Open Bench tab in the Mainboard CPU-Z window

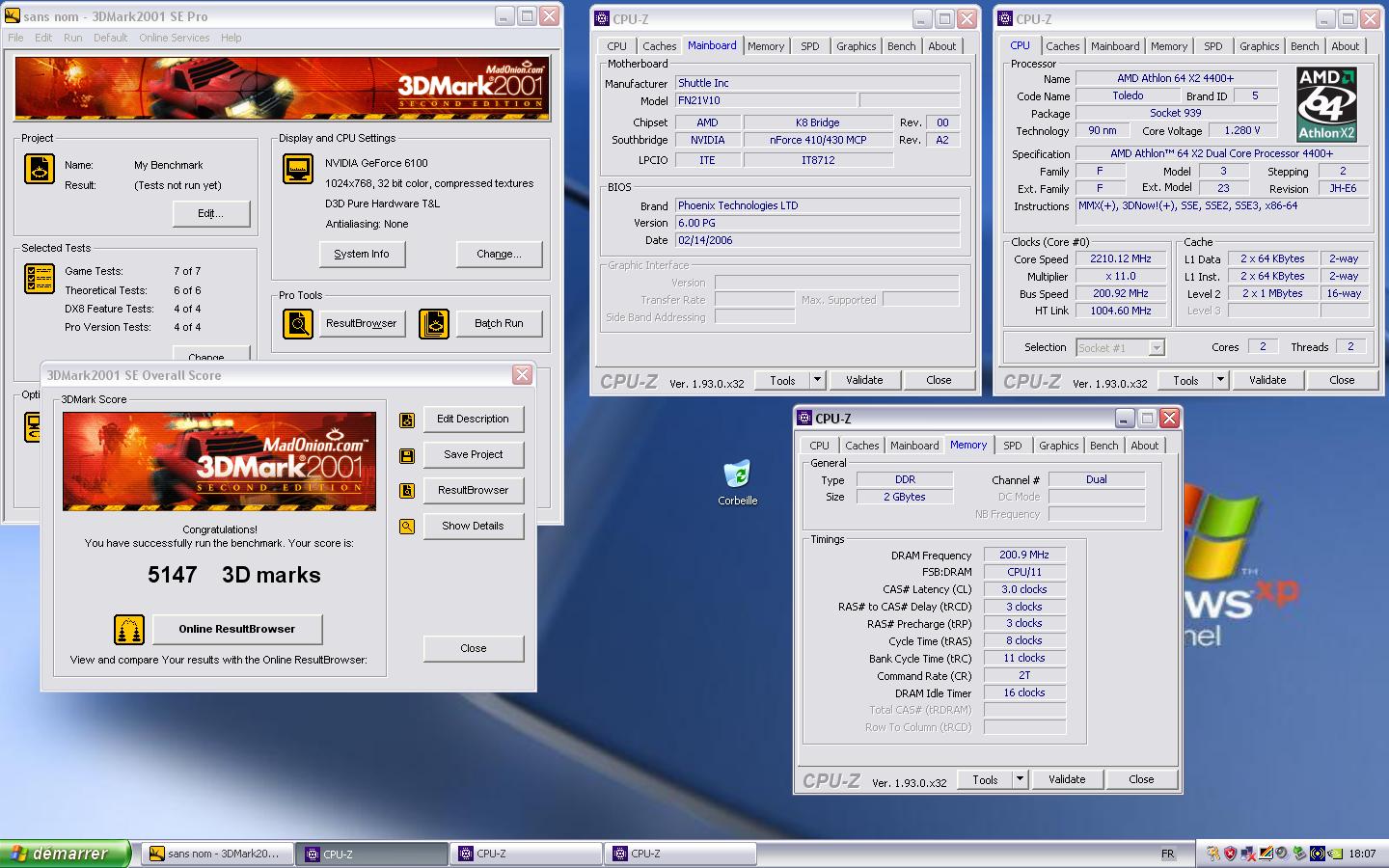pos(902,46)
